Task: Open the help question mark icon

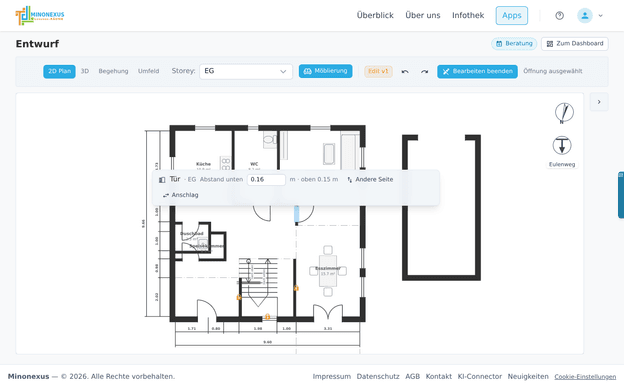Action: [x=560, y=16]
